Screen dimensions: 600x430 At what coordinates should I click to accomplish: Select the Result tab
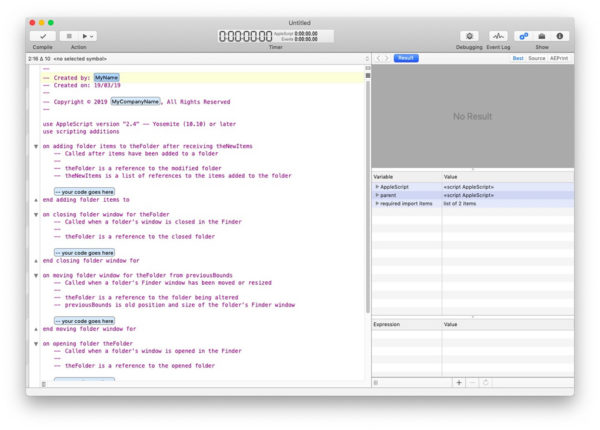pyautogui.click(x=406, y=58)
